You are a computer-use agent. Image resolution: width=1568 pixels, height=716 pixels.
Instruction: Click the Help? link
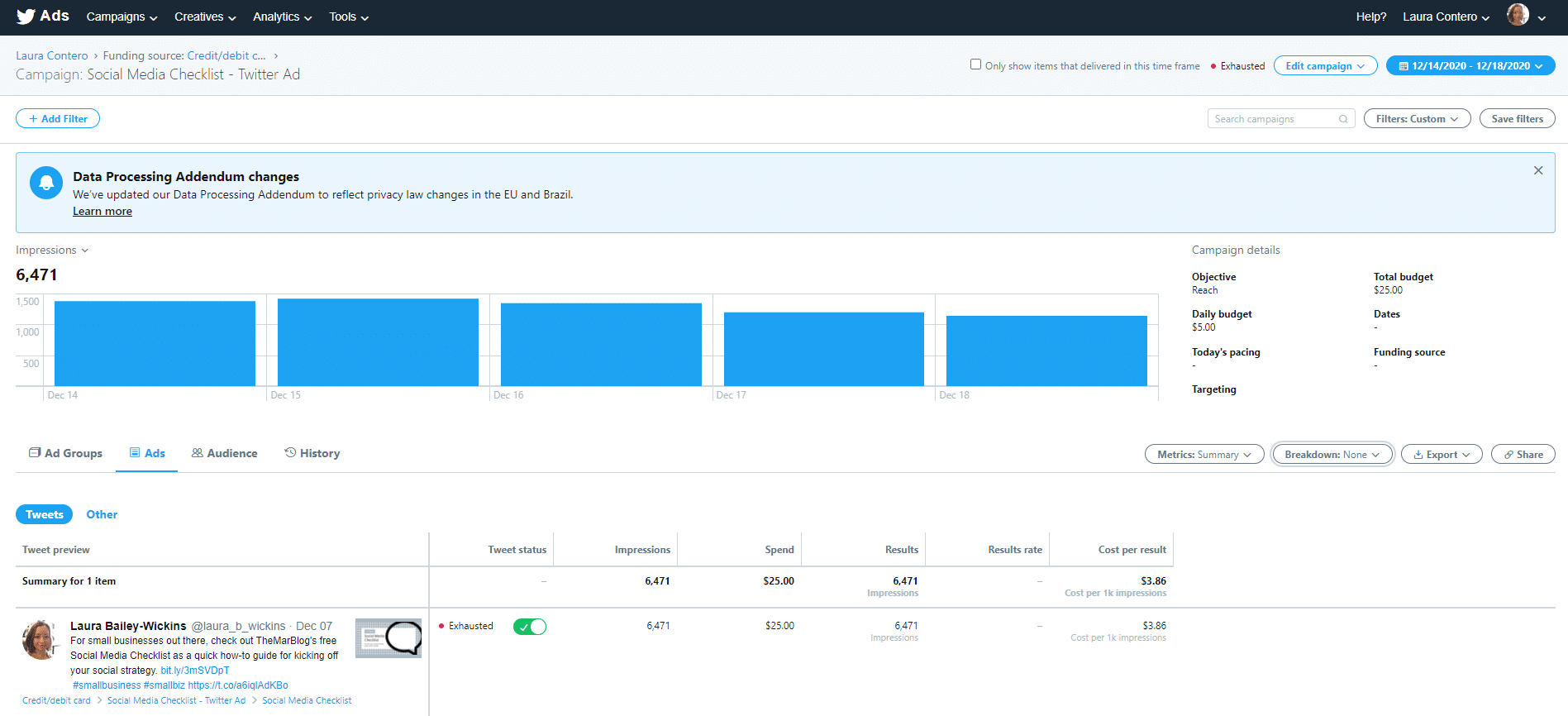coord(1370,17)
